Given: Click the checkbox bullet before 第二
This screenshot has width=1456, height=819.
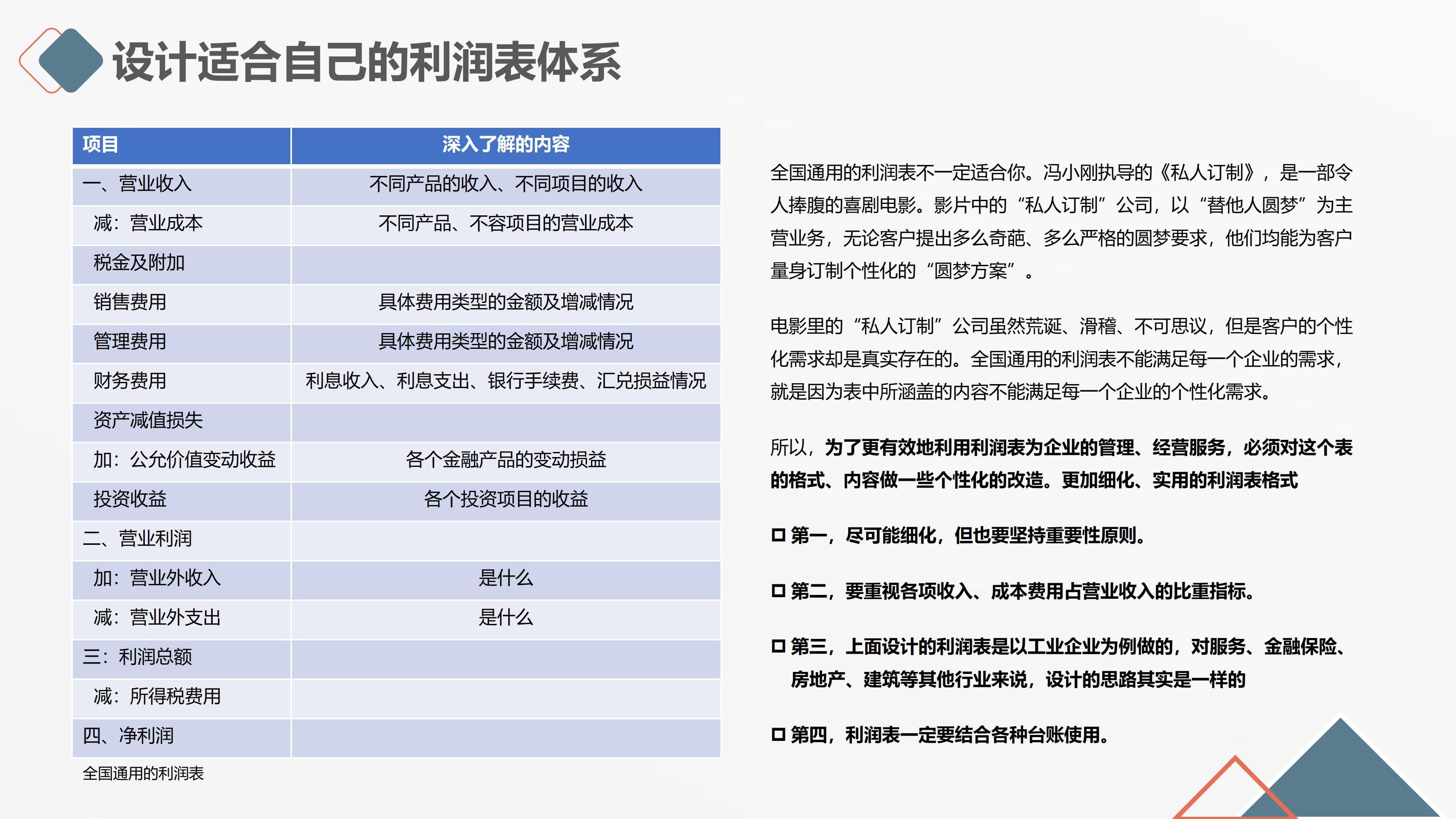Looking at the screenshot, I should coord(778,591).
